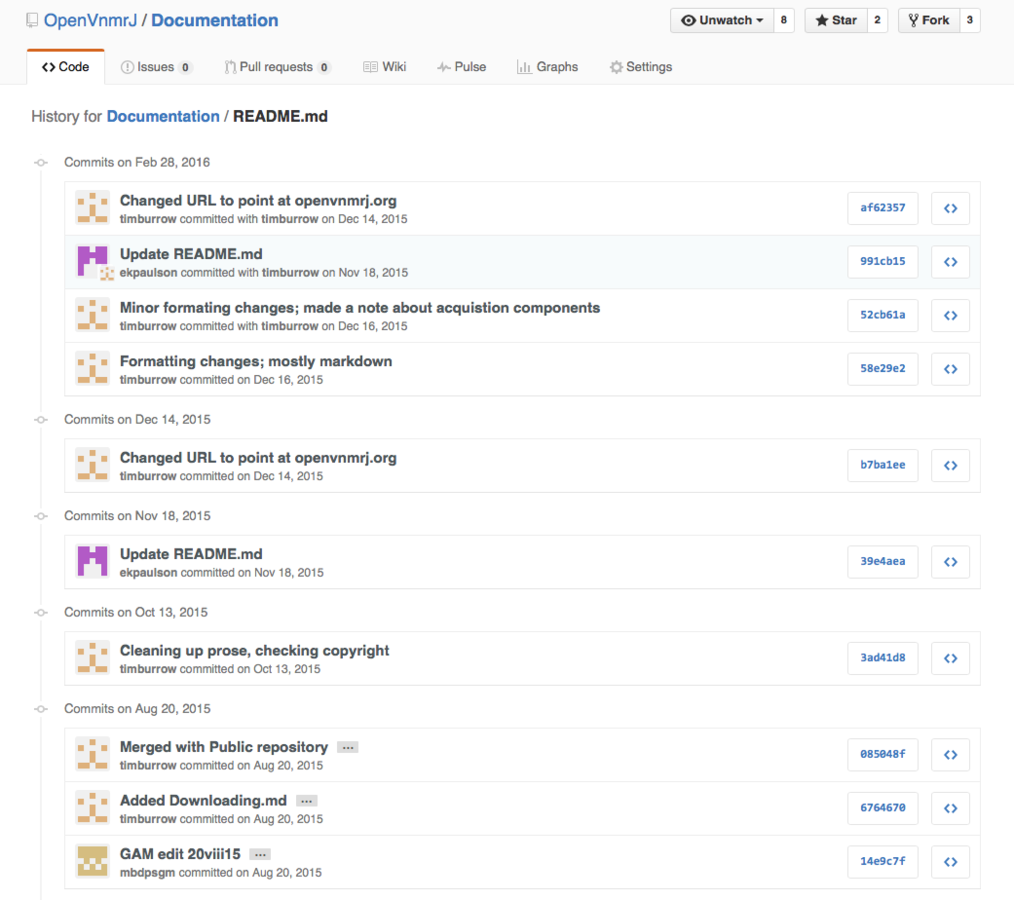Open Documentation repository title link

coord(215,20)
